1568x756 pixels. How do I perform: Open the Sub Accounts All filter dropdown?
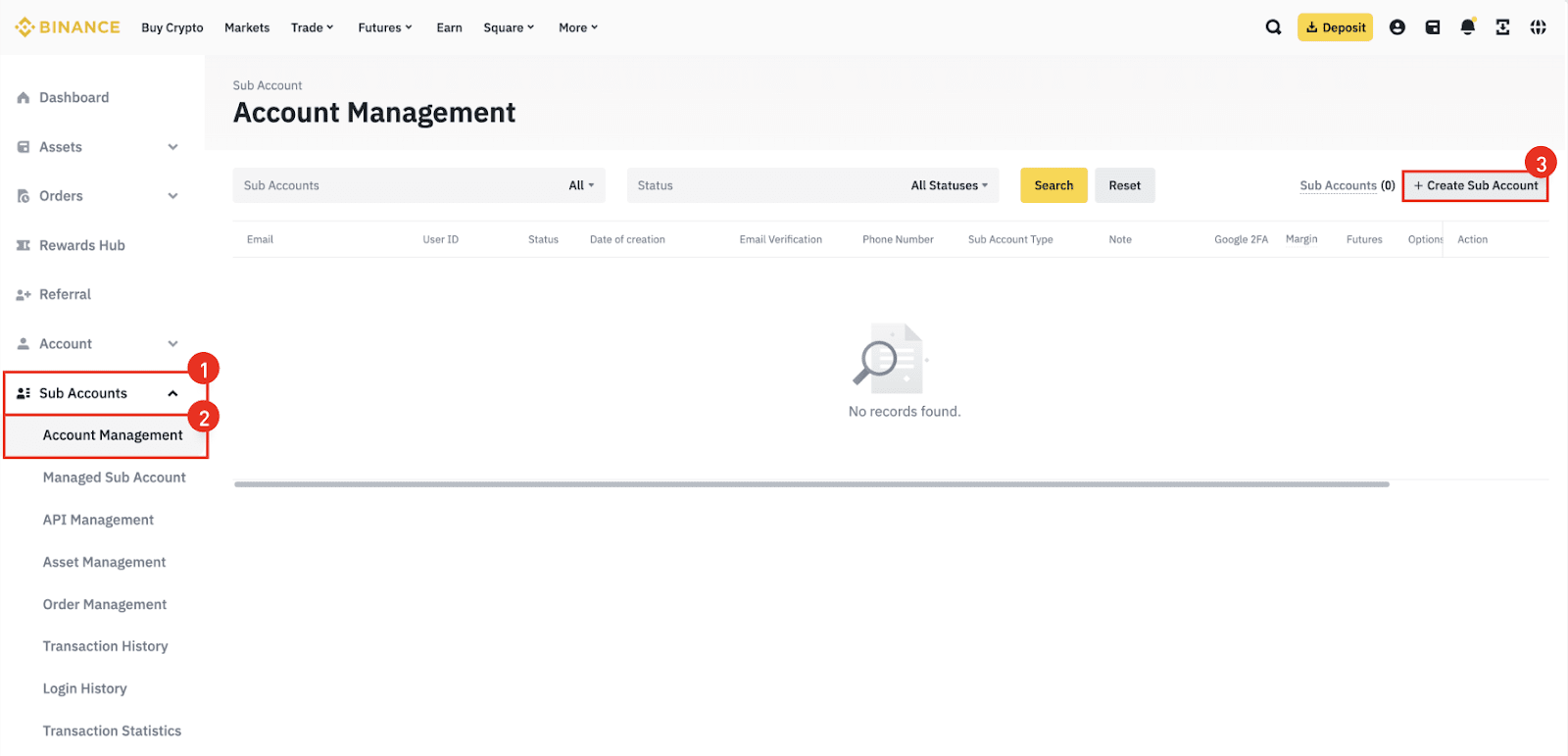581,185
